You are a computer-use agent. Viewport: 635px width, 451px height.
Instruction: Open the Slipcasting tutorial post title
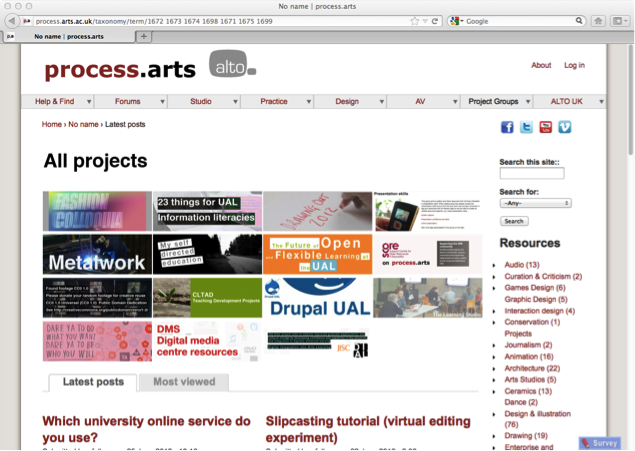coord(368,429)
